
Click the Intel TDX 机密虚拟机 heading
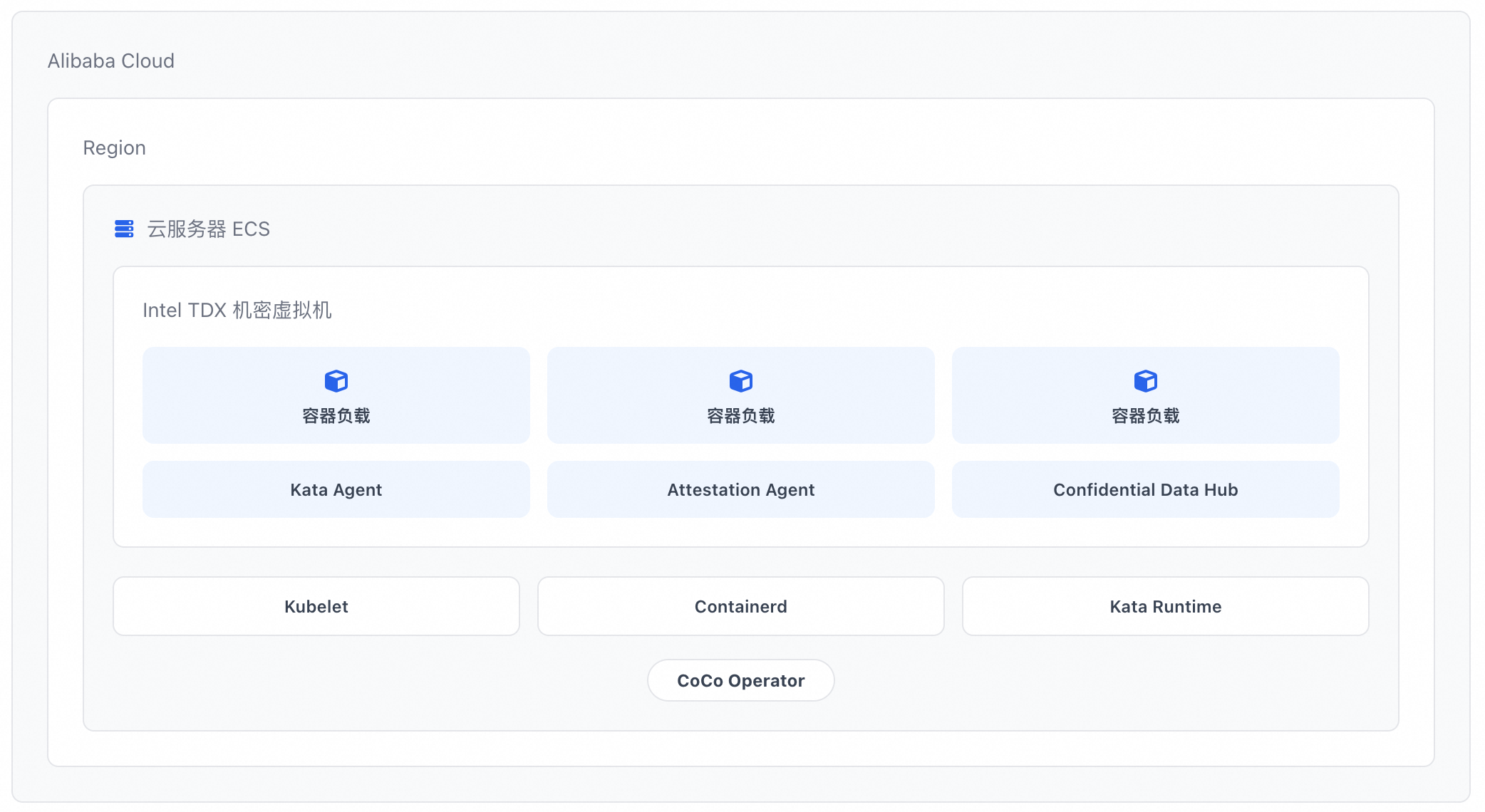237,311
